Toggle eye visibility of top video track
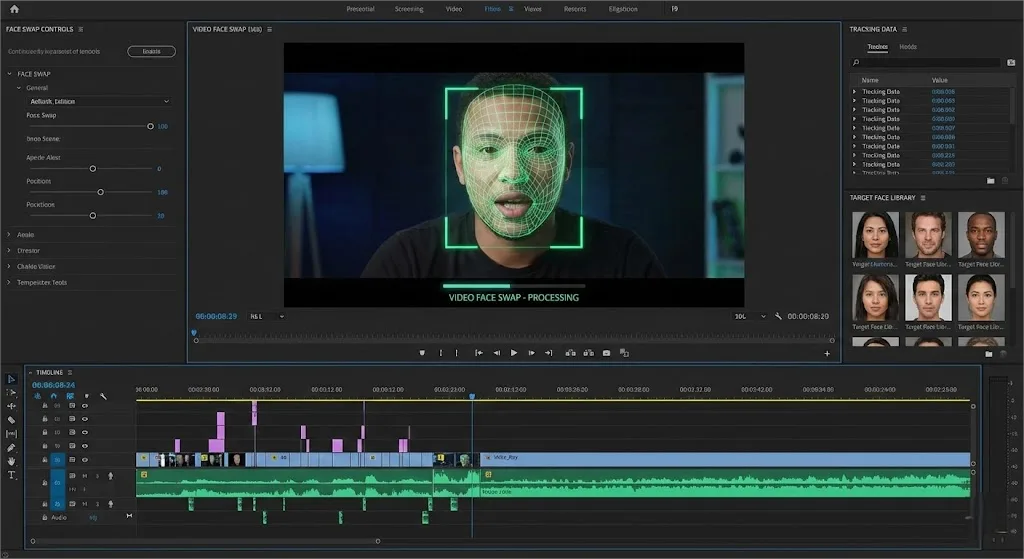This screenshot has height=559, width=1024. [85, 406]
